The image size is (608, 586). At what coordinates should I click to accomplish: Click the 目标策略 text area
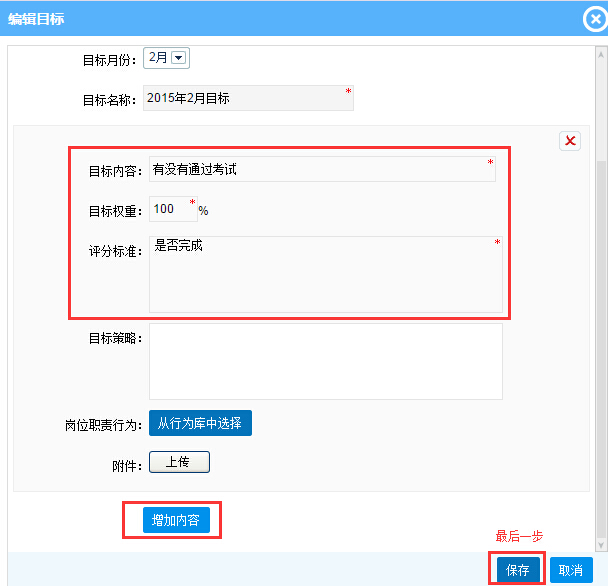point(326,361)
